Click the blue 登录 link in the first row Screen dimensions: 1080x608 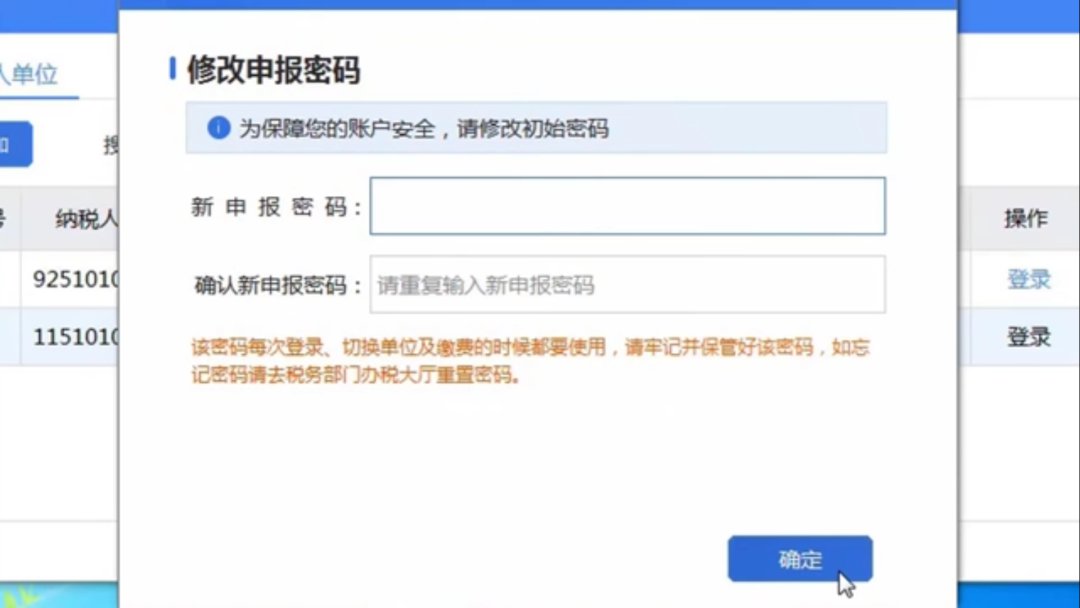click(1028, 280)
